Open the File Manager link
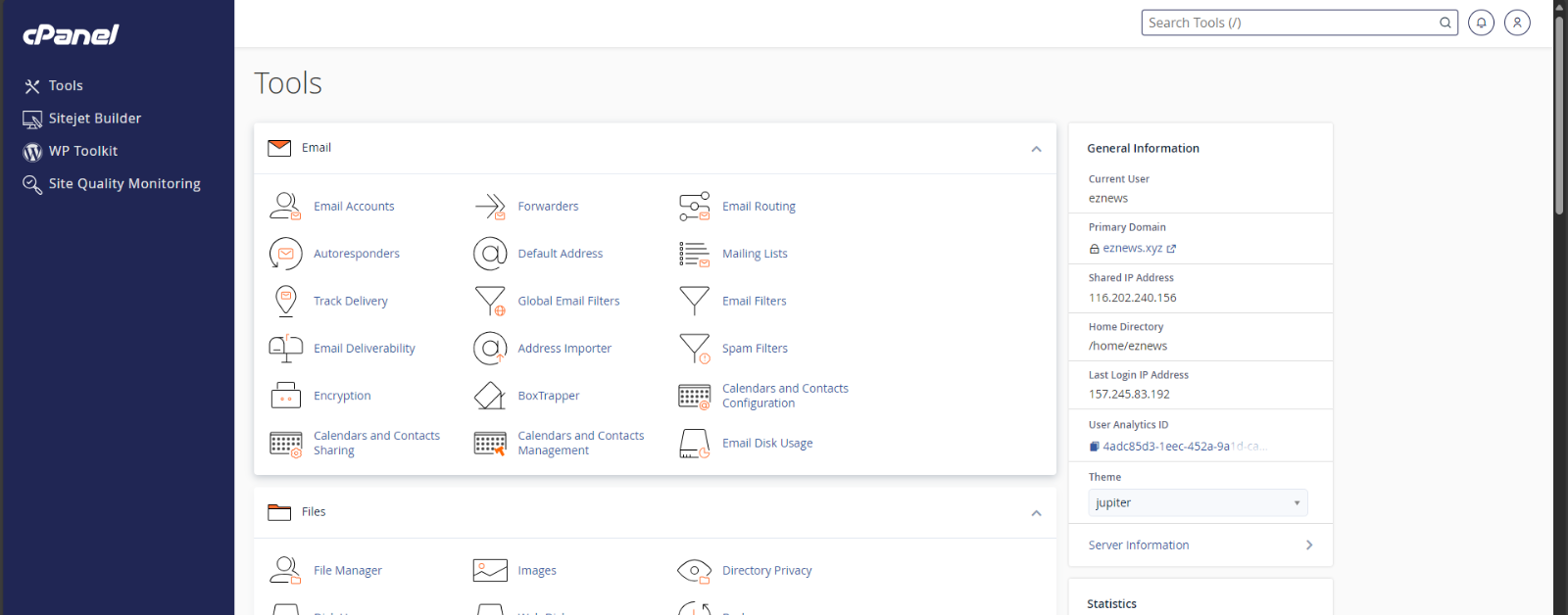The width and height of the screenshot is (1568, 615). click(348, 571)
